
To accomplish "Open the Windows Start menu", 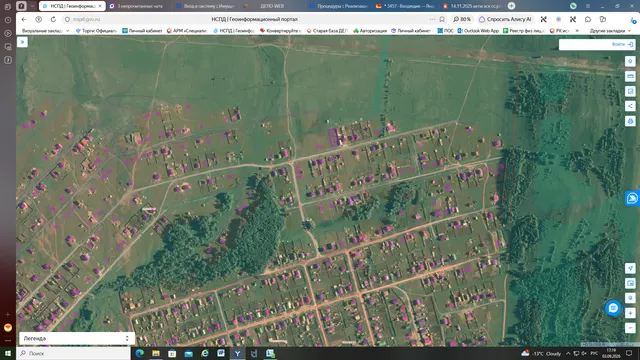I will click(x=8, y=353).
